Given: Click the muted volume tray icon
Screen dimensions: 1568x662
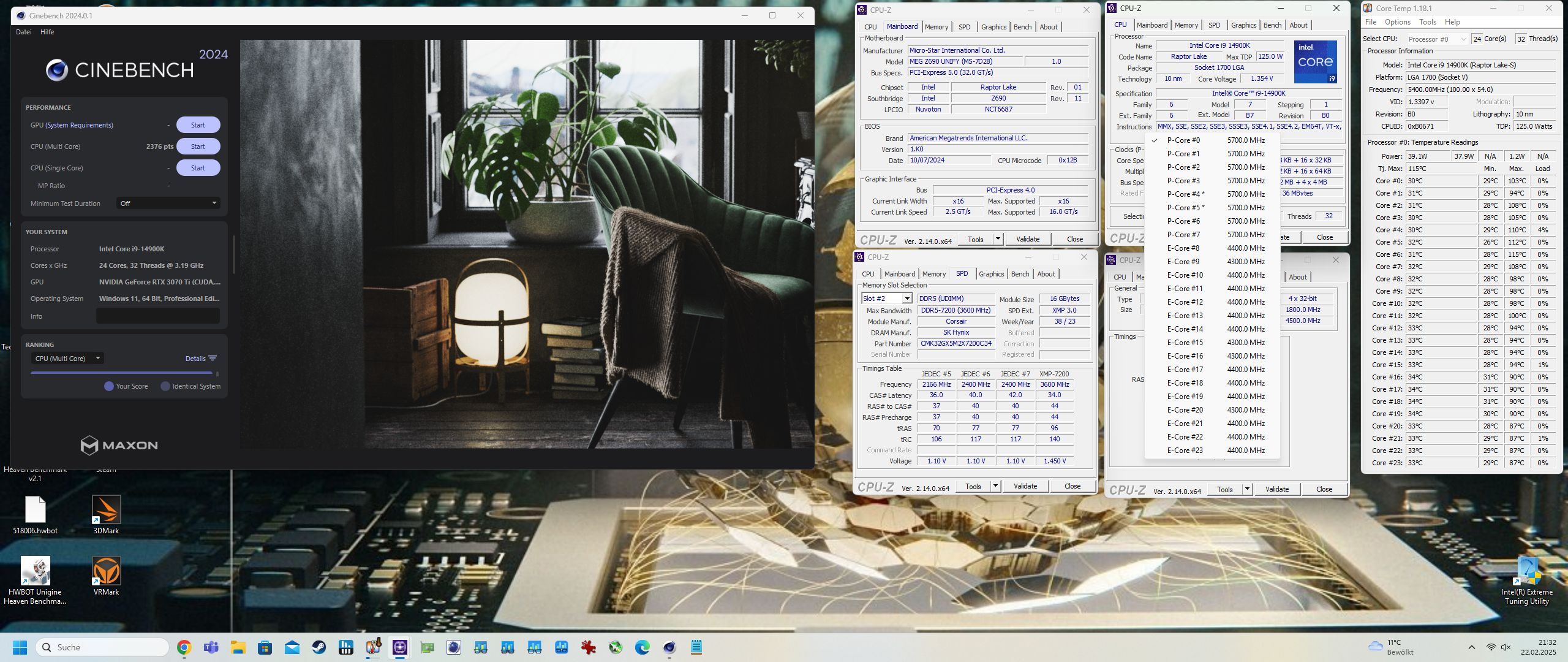Looking at the screenshot, I should 1506,647.
